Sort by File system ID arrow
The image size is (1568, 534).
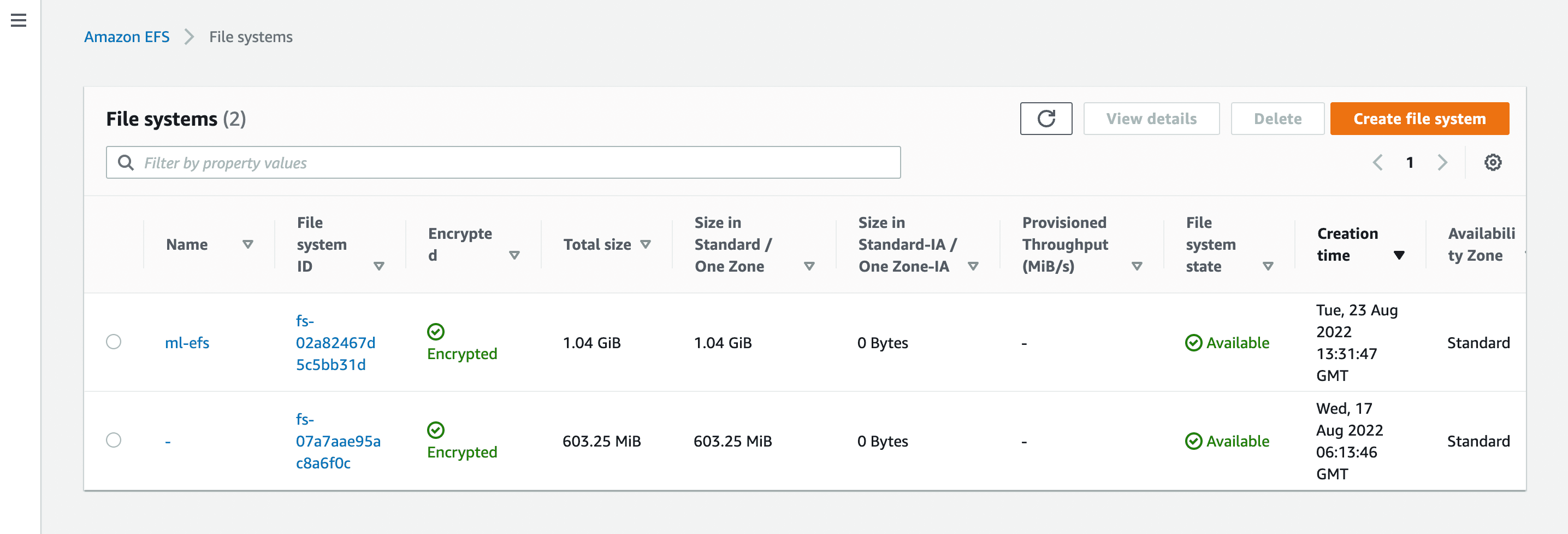click(x=378, y=266)
